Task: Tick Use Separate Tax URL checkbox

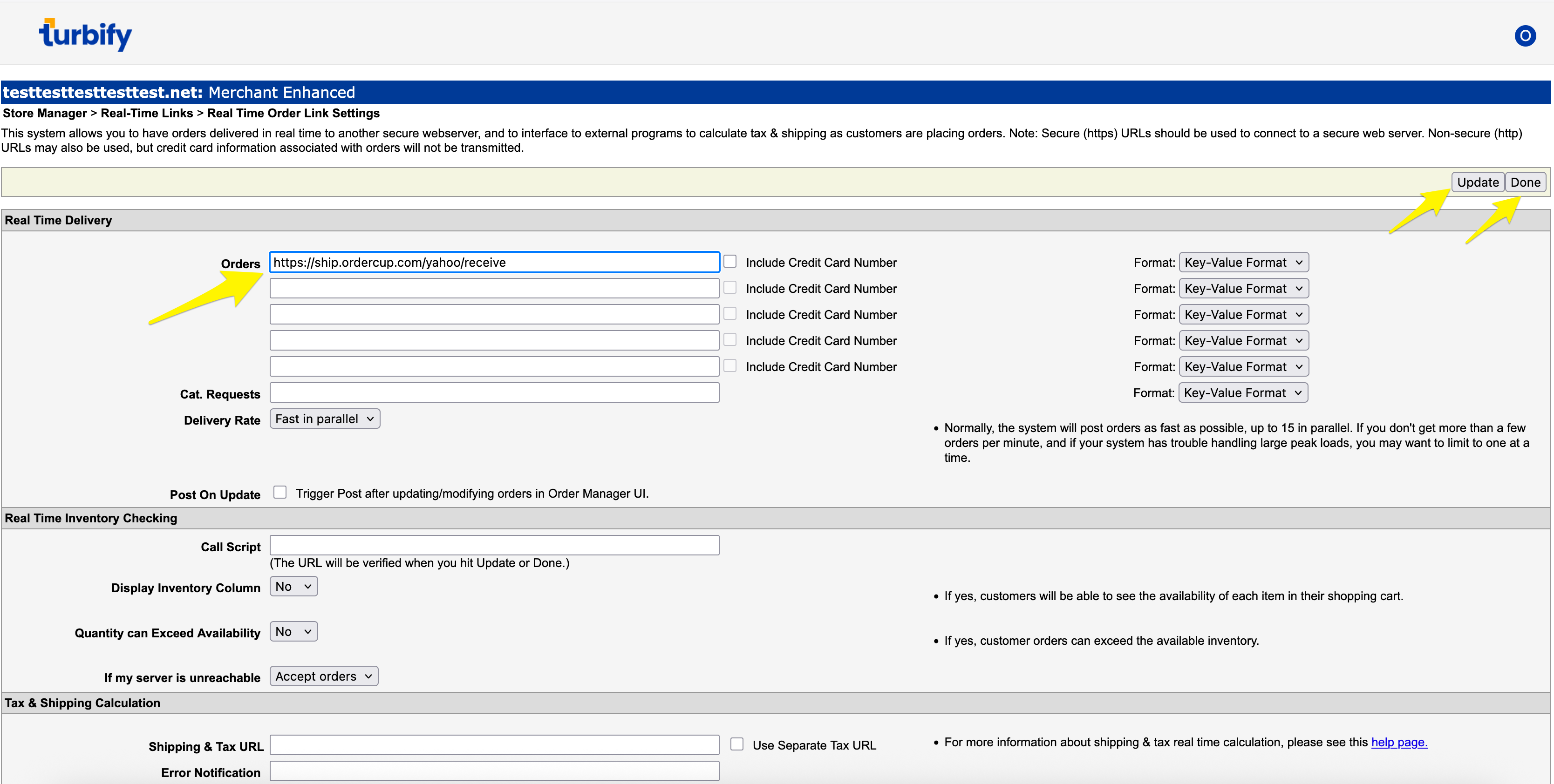Action: 736,743
